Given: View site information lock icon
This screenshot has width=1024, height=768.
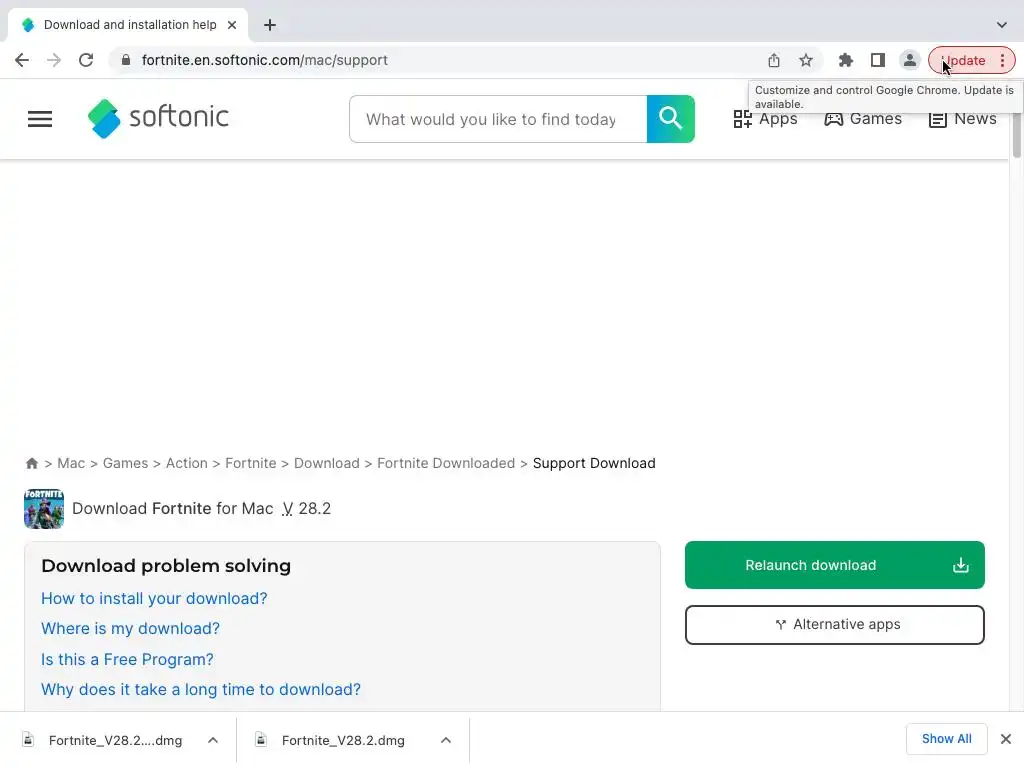Looking at the screenshot, I should pos(126,60).
